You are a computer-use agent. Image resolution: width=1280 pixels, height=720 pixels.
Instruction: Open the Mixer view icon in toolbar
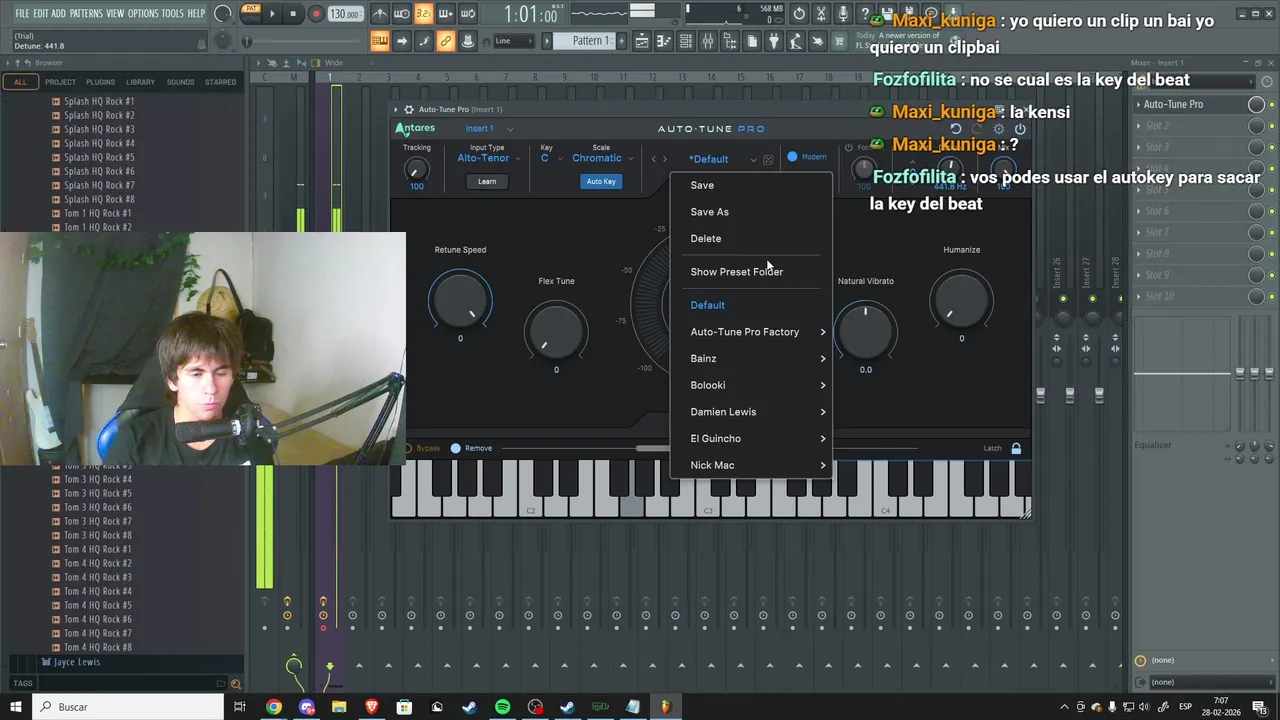708,41
